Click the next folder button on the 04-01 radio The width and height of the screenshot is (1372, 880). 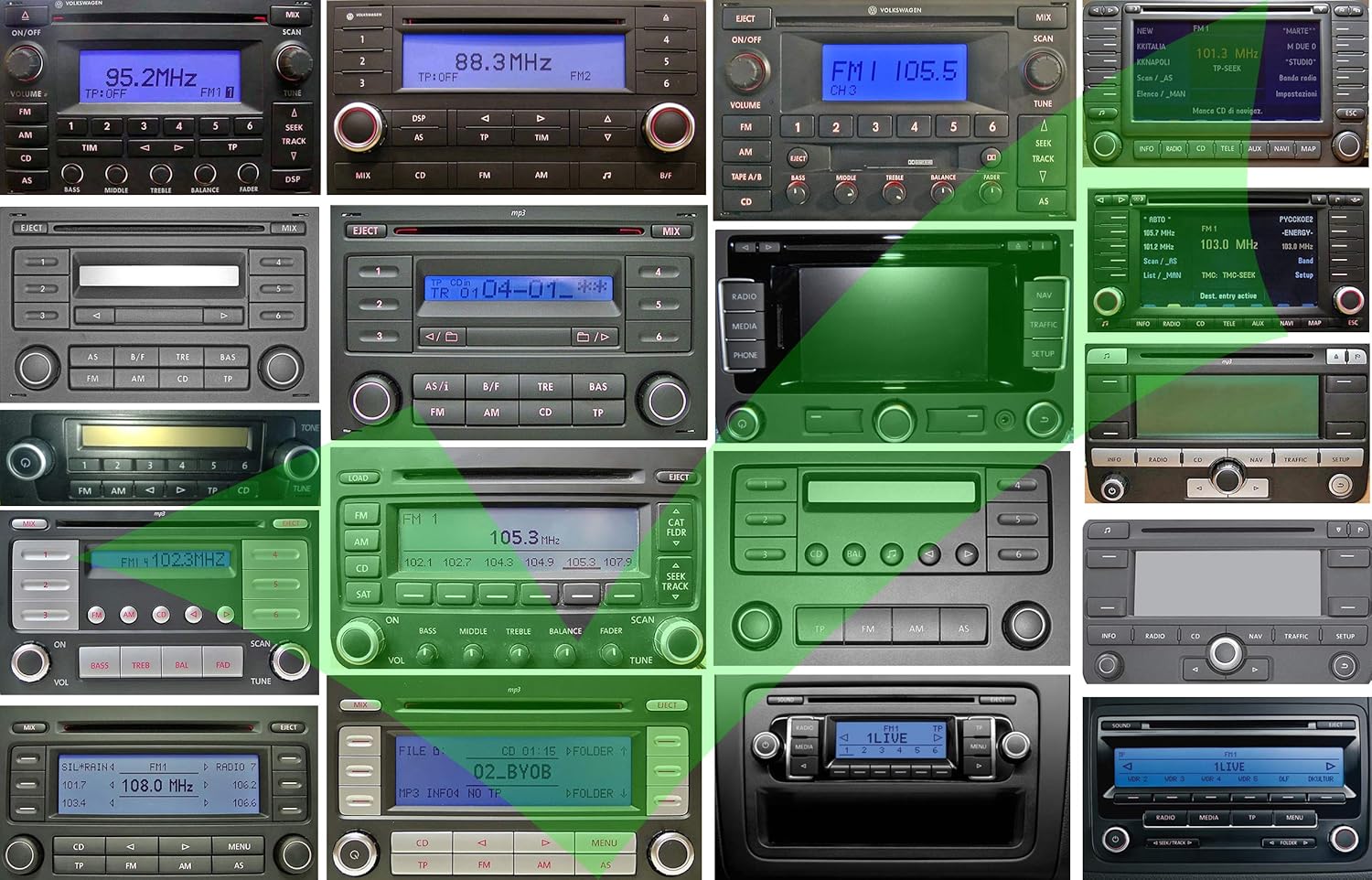point(593,337)
